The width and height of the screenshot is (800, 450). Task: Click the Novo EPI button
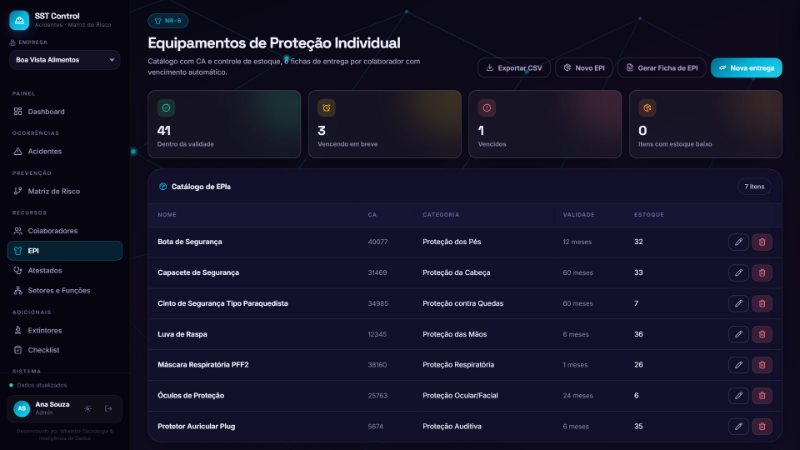pos(584,68)
